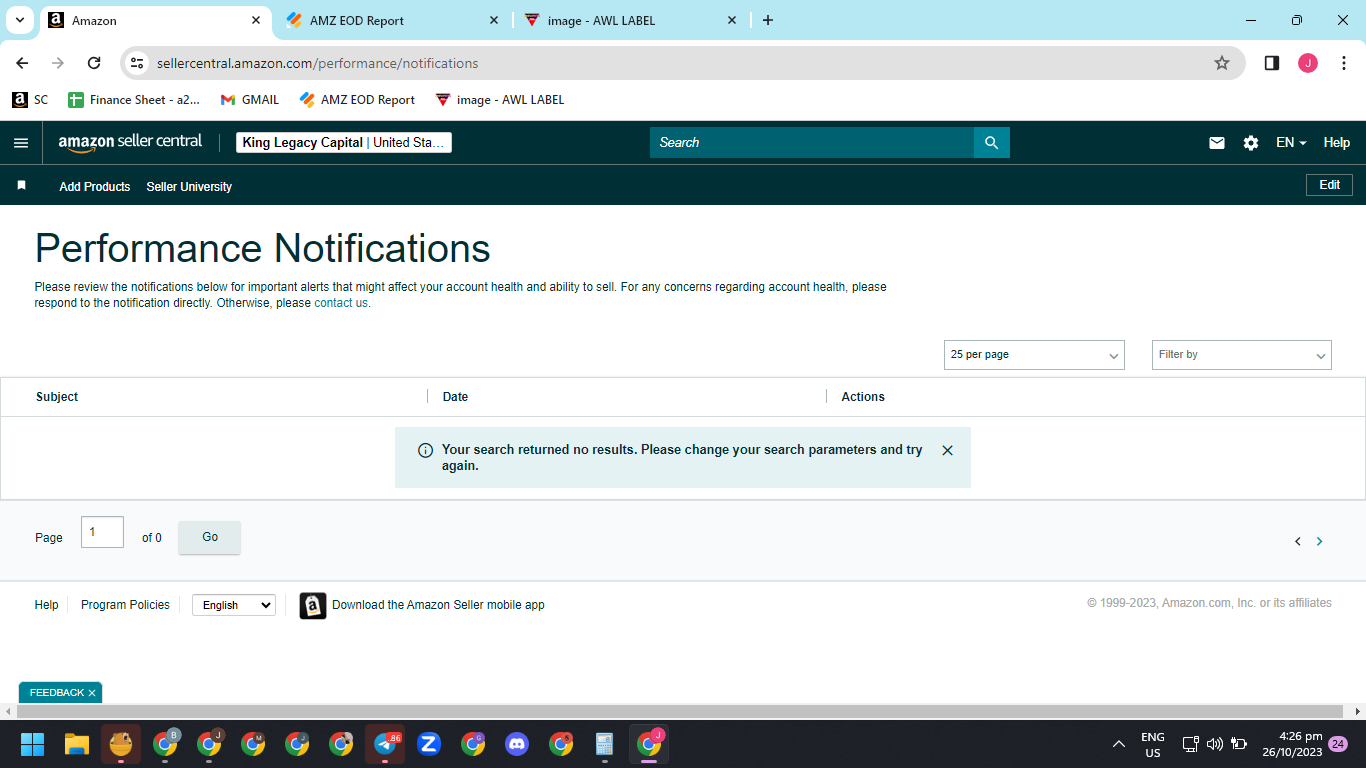Open Windows Start menu
Viewport: 1366px width, 768px height.
pyautogui.click(x=33, y=744)
